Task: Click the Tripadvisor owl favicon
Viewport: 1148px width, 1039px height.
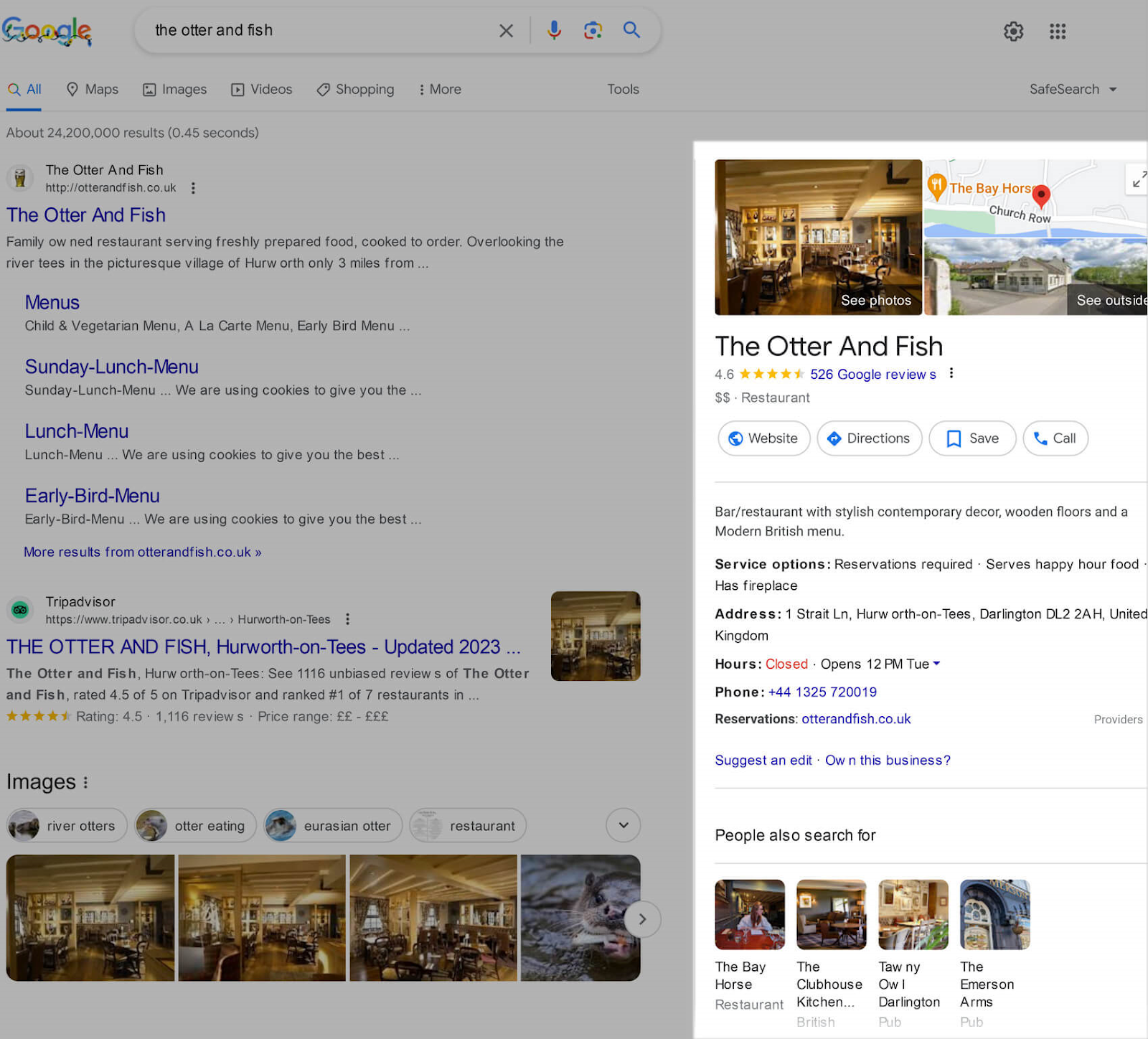Action: (19, 610)
